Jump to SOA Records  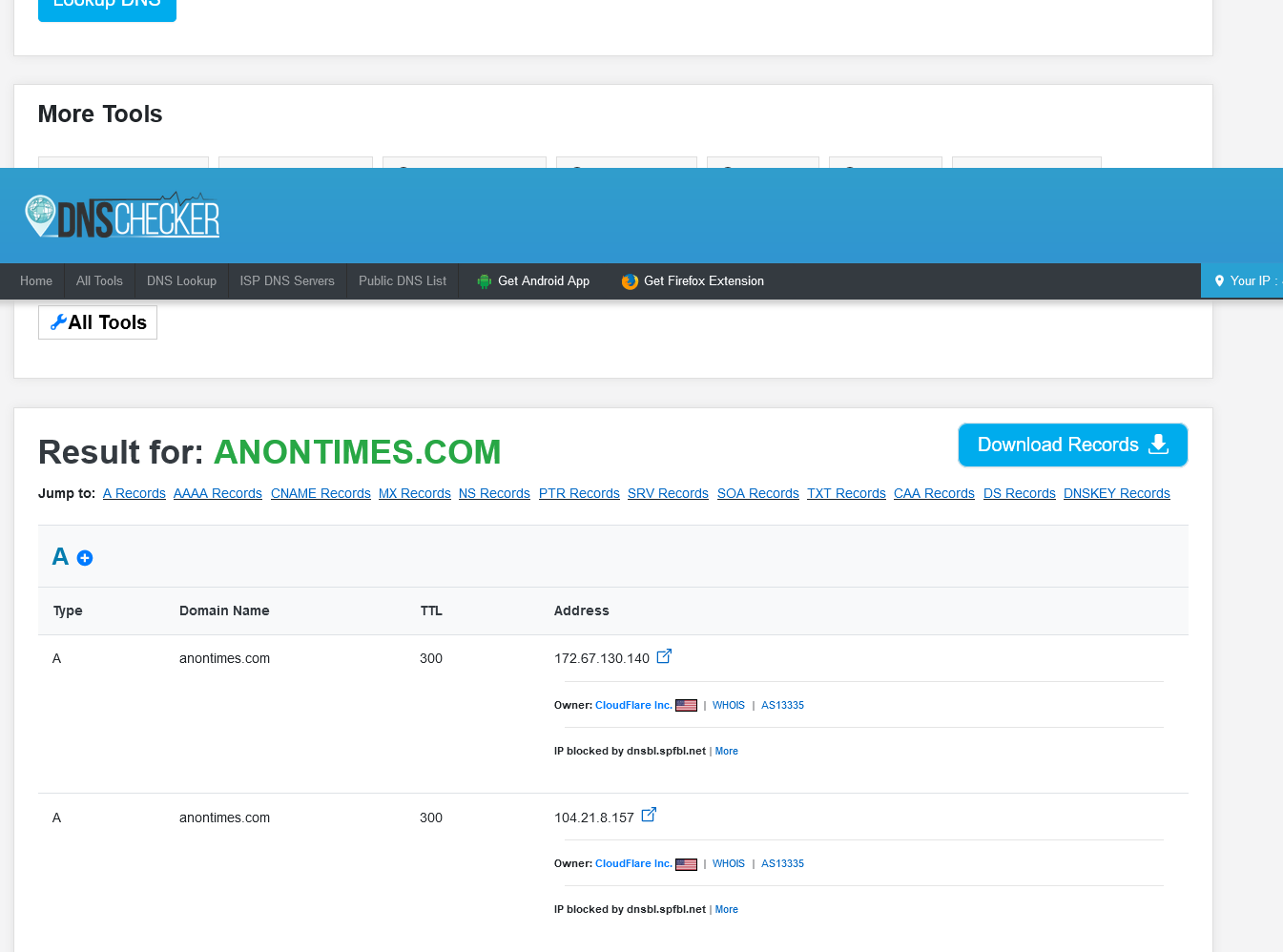coord(758,493)
